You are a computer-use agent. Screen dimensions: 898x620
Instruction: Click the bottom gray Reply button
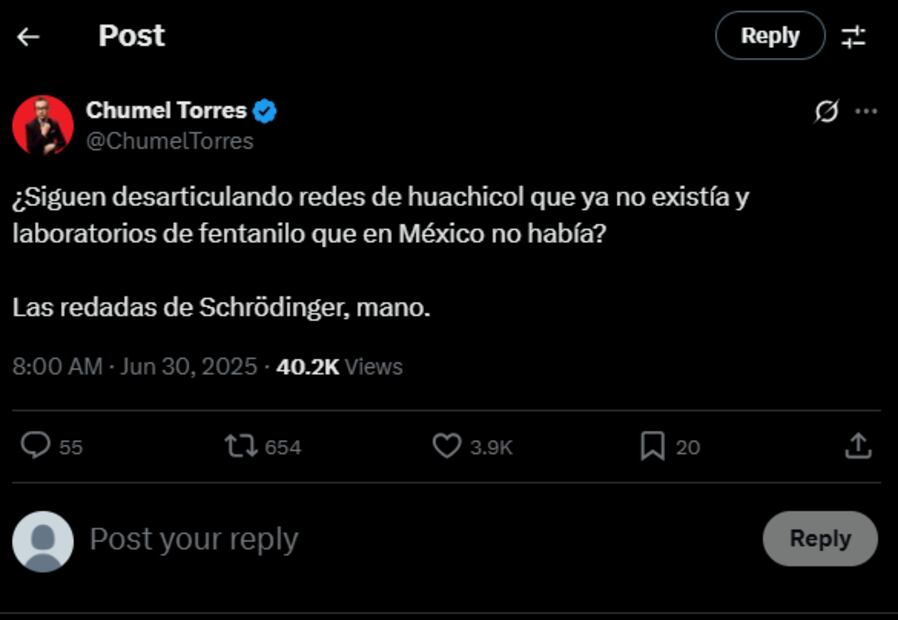tap(820, 539)
